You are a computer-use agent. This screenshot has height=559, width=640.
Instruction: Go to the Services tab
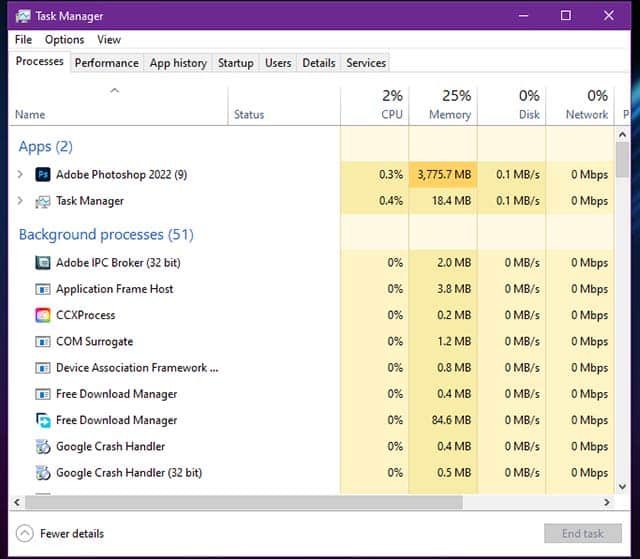[366, 63]
